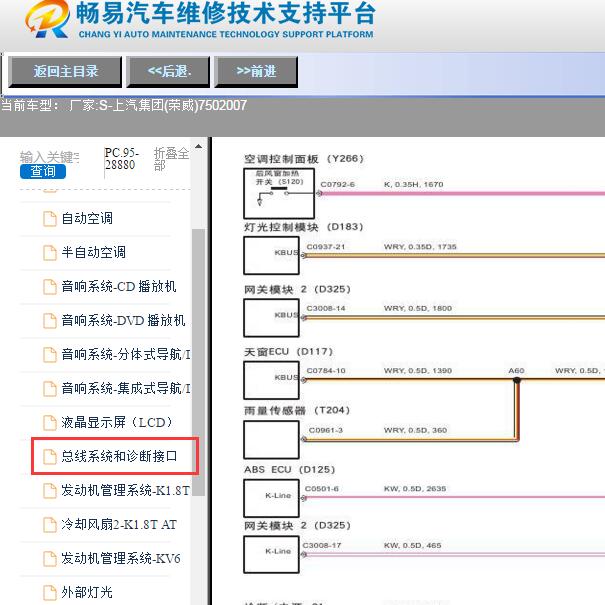The height and width of the screenshot is (605, 605).
Task: Click the 后风窗加热开关 (S120) switch box
Action: click(x=279, y=193)
